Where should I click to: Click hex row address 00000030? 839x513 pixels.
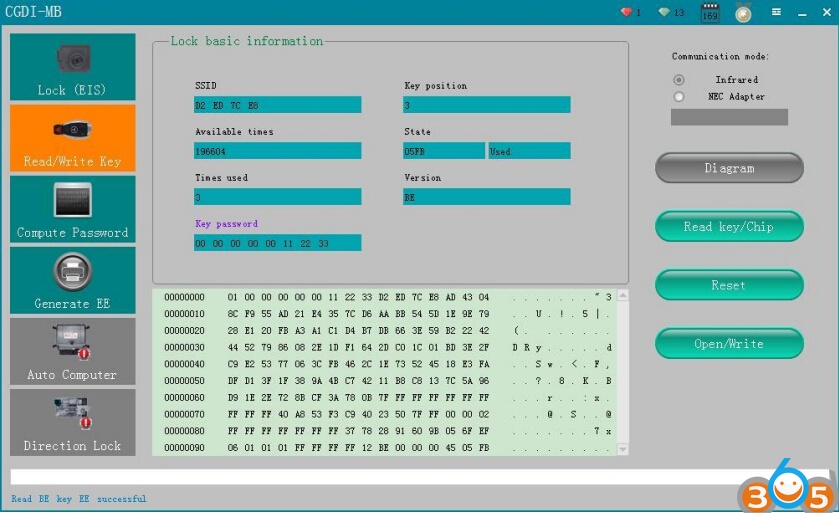pos(185,347)
